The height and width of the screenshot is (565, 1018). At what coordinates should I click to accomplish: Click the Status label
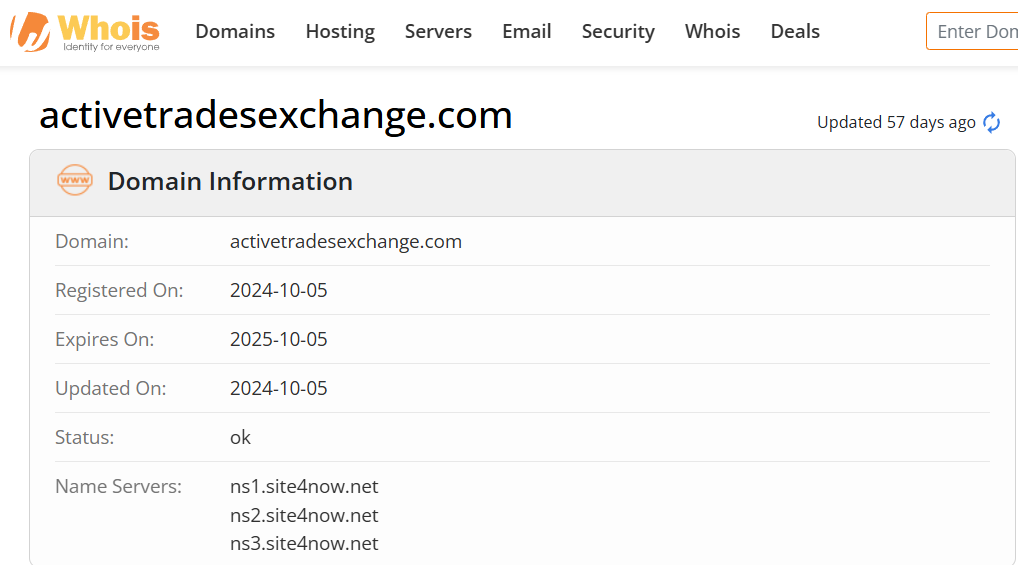coord(84,437)
